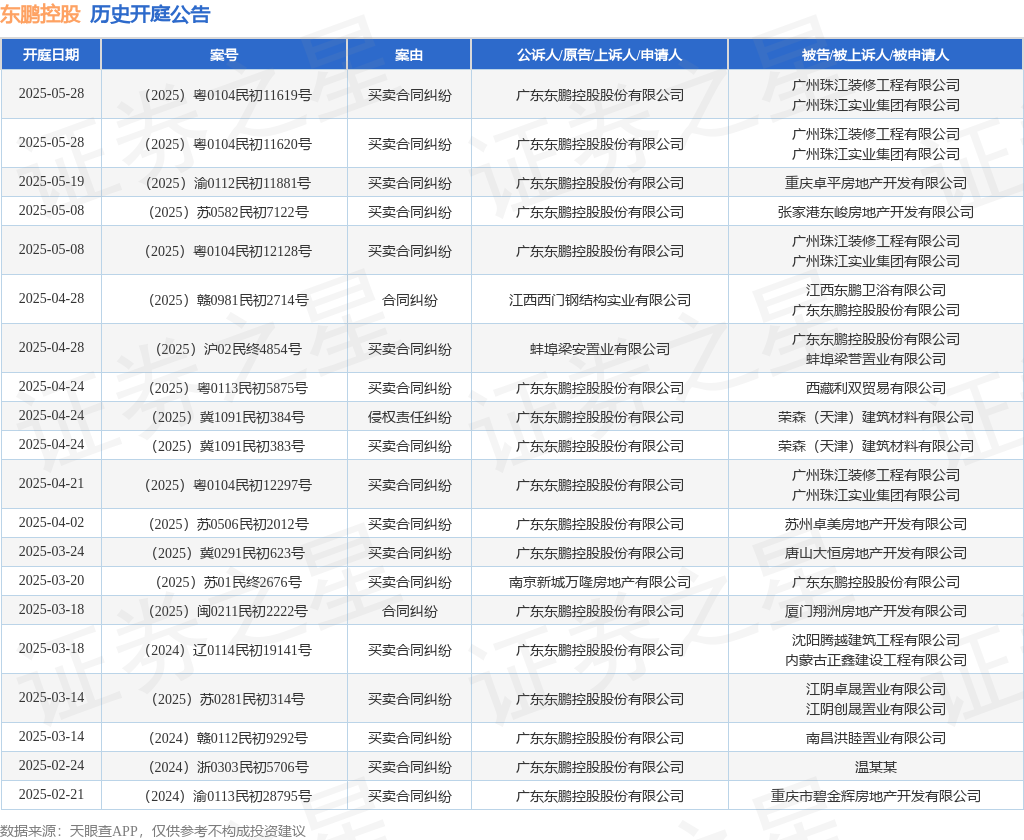Click case number 冀1091民初383号

pos(252,447)
